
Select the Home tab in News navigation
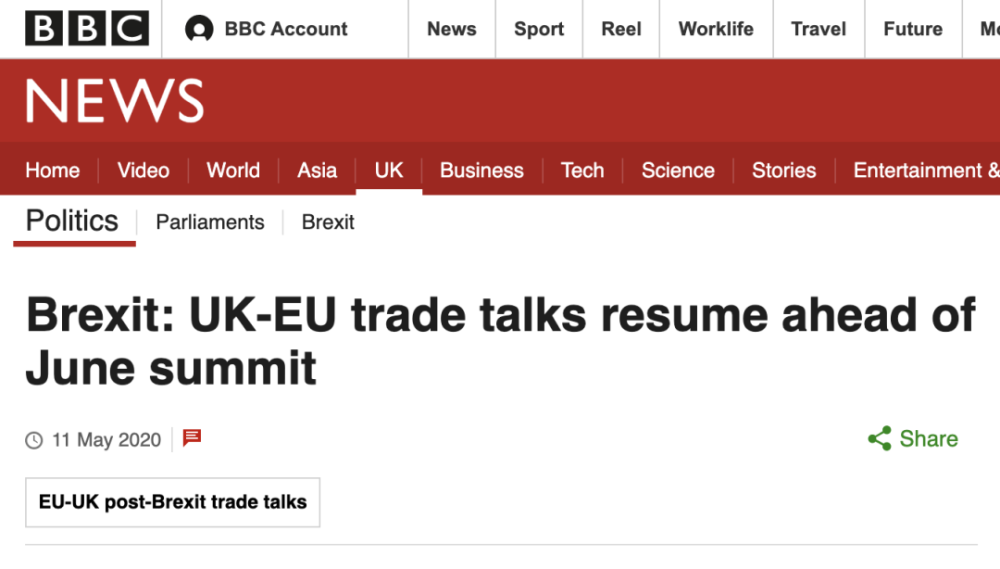point(52,170)
